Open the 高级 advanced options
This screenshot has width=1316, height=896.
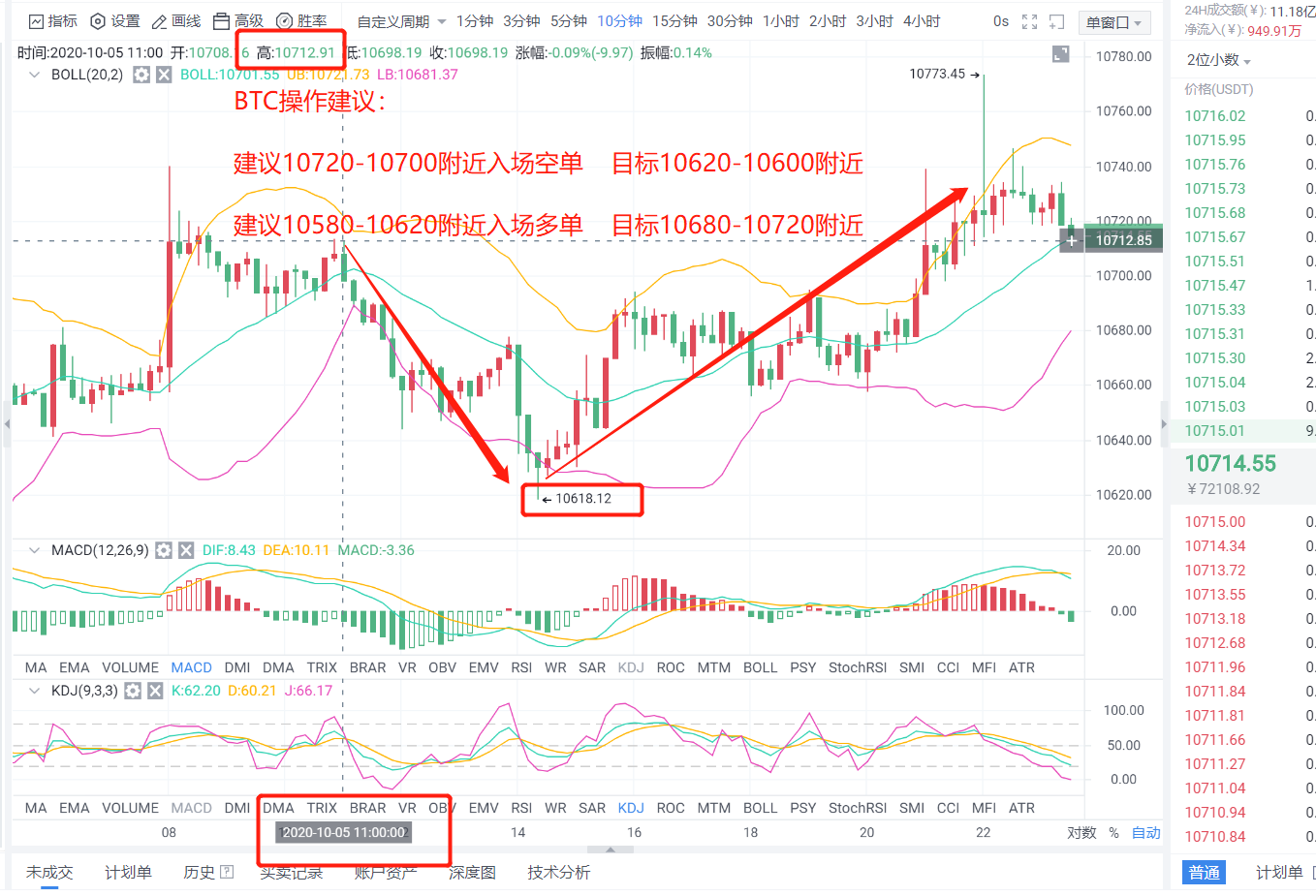click(238, 19)
